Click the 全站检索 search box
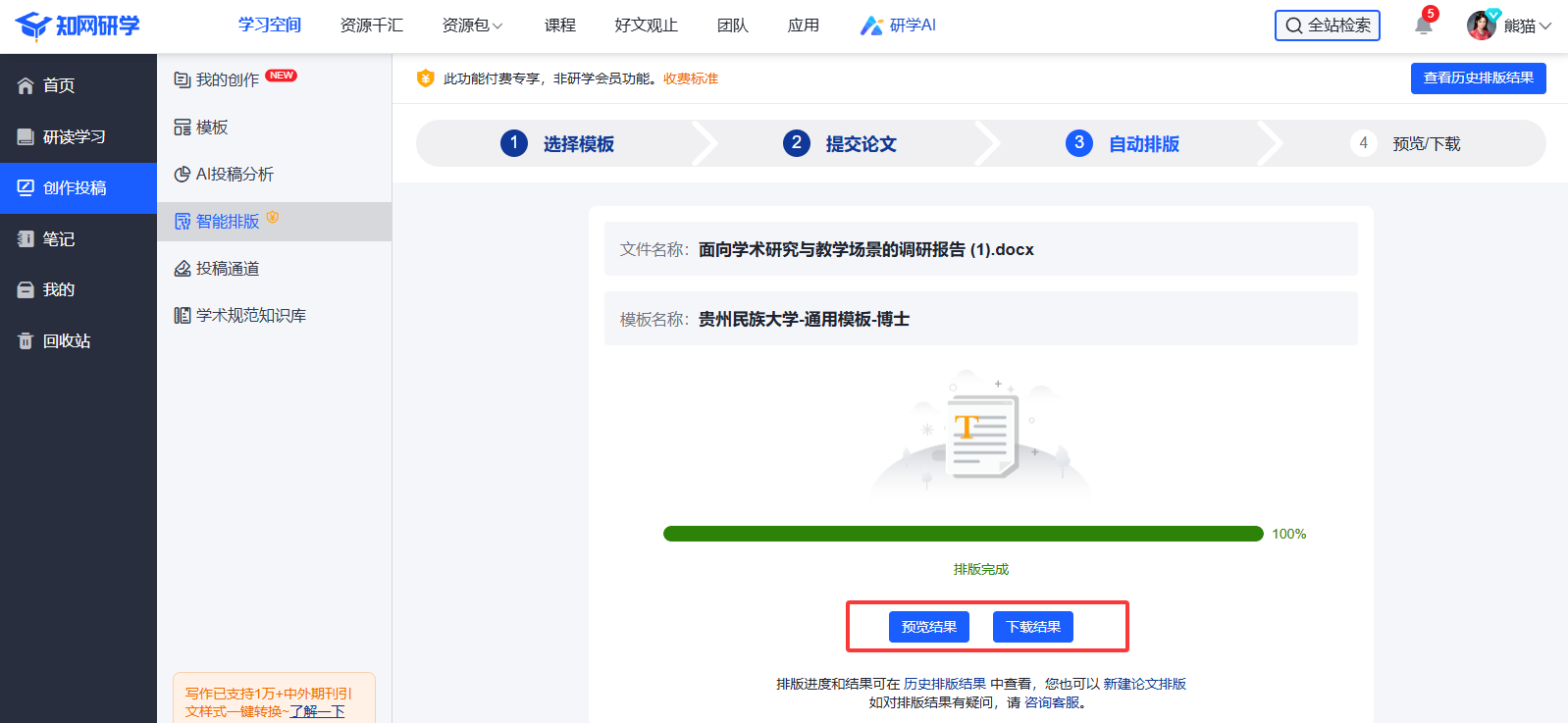 (1327, 26)
